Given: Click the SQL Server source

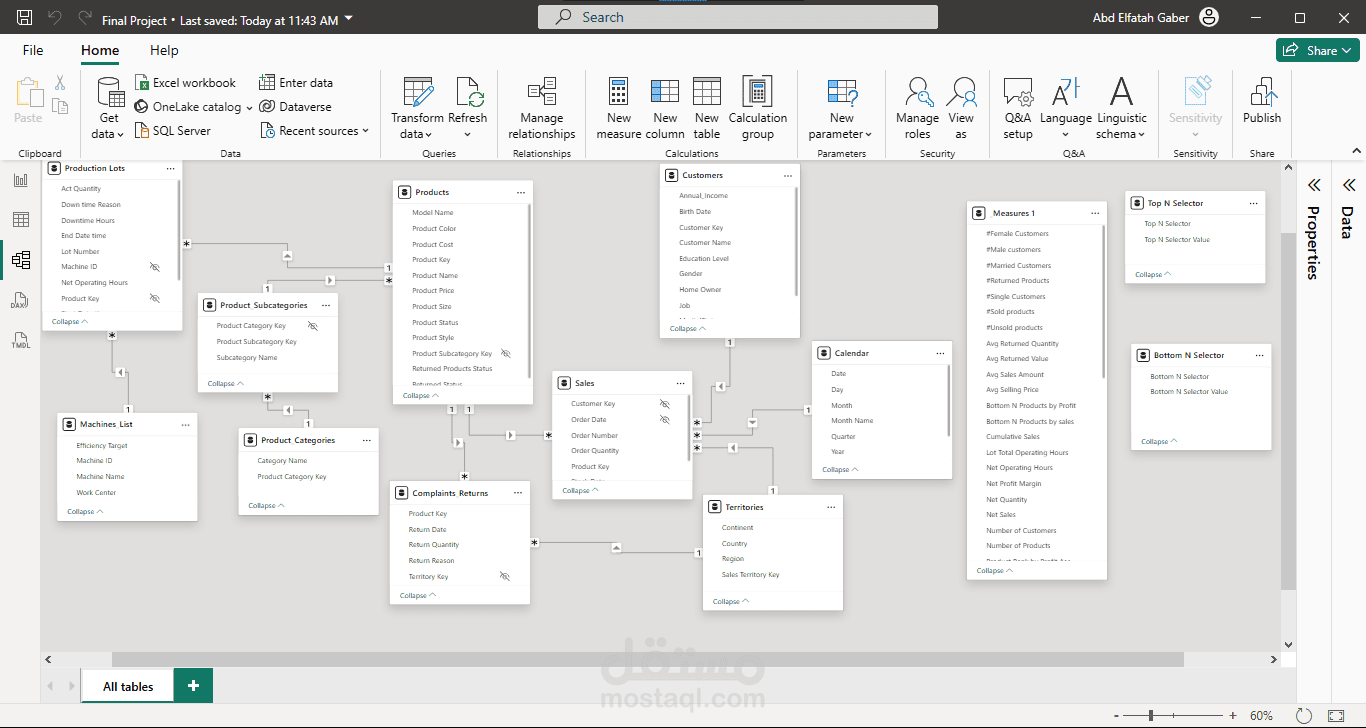Looking at the screenshot, I should click(x=172, y=131).
